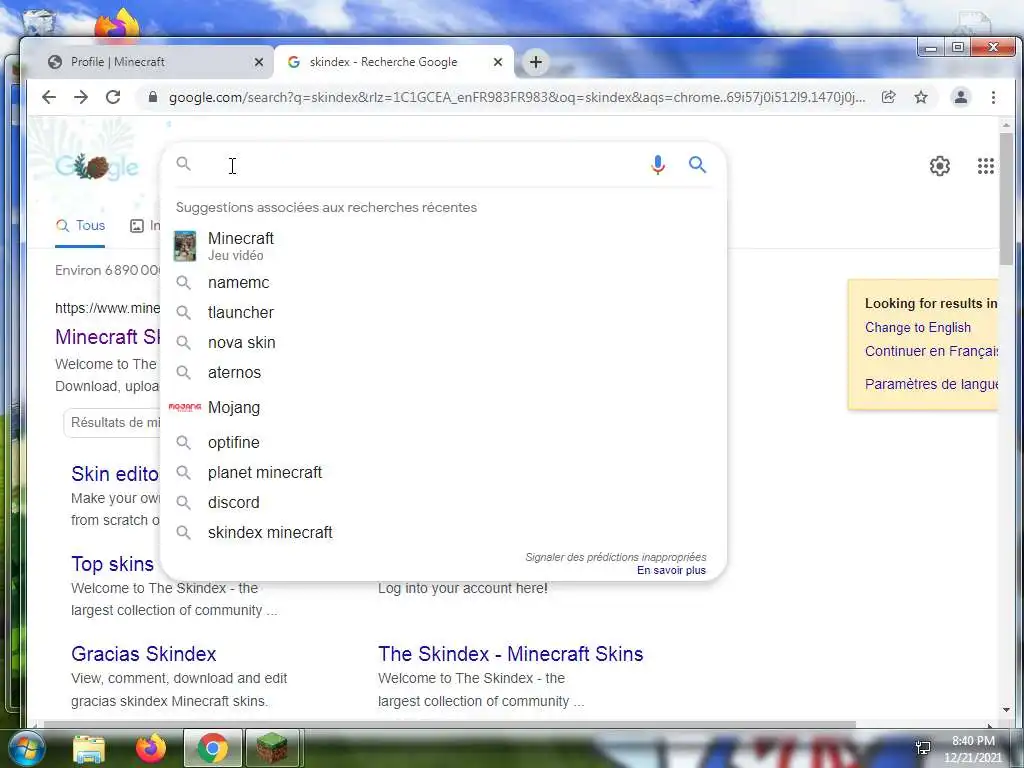Open the Top skins sitelink
This screenshot has height=768, width=1024.
[x=112, y=564]
